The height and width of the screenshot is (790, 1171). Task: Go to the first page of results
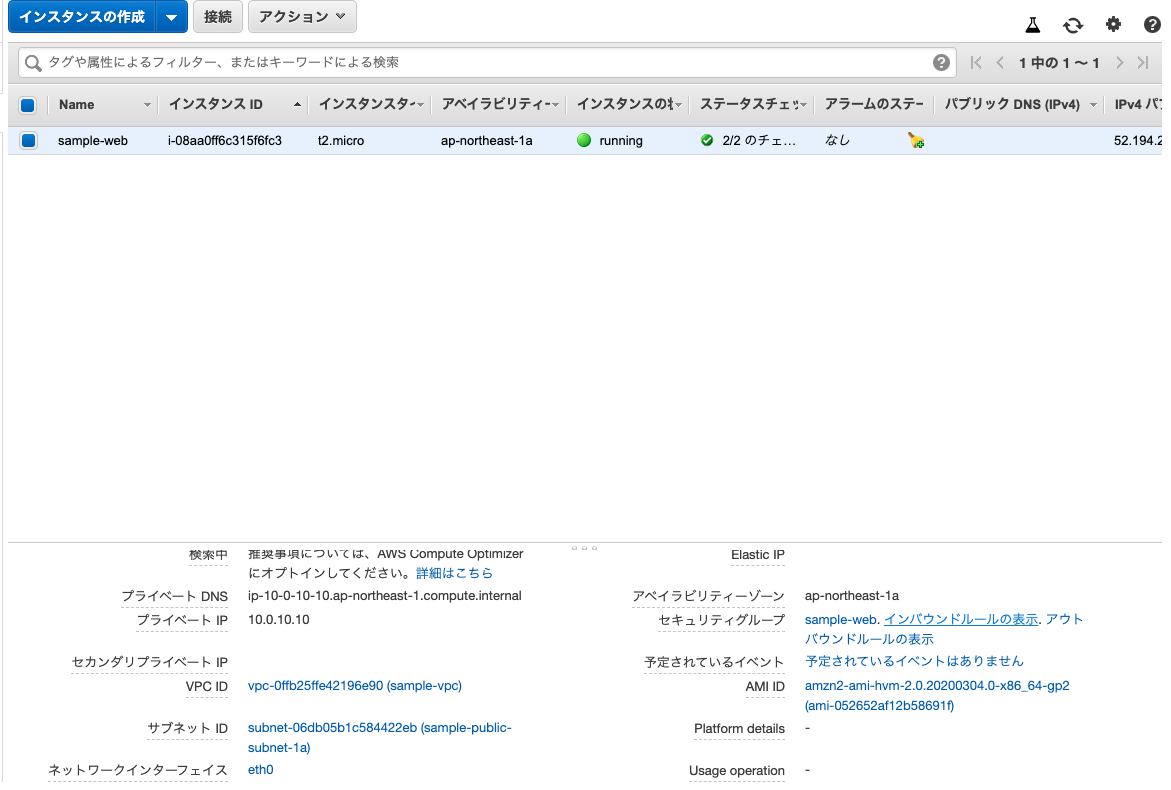pyautogui.click(x=977, y=63)
